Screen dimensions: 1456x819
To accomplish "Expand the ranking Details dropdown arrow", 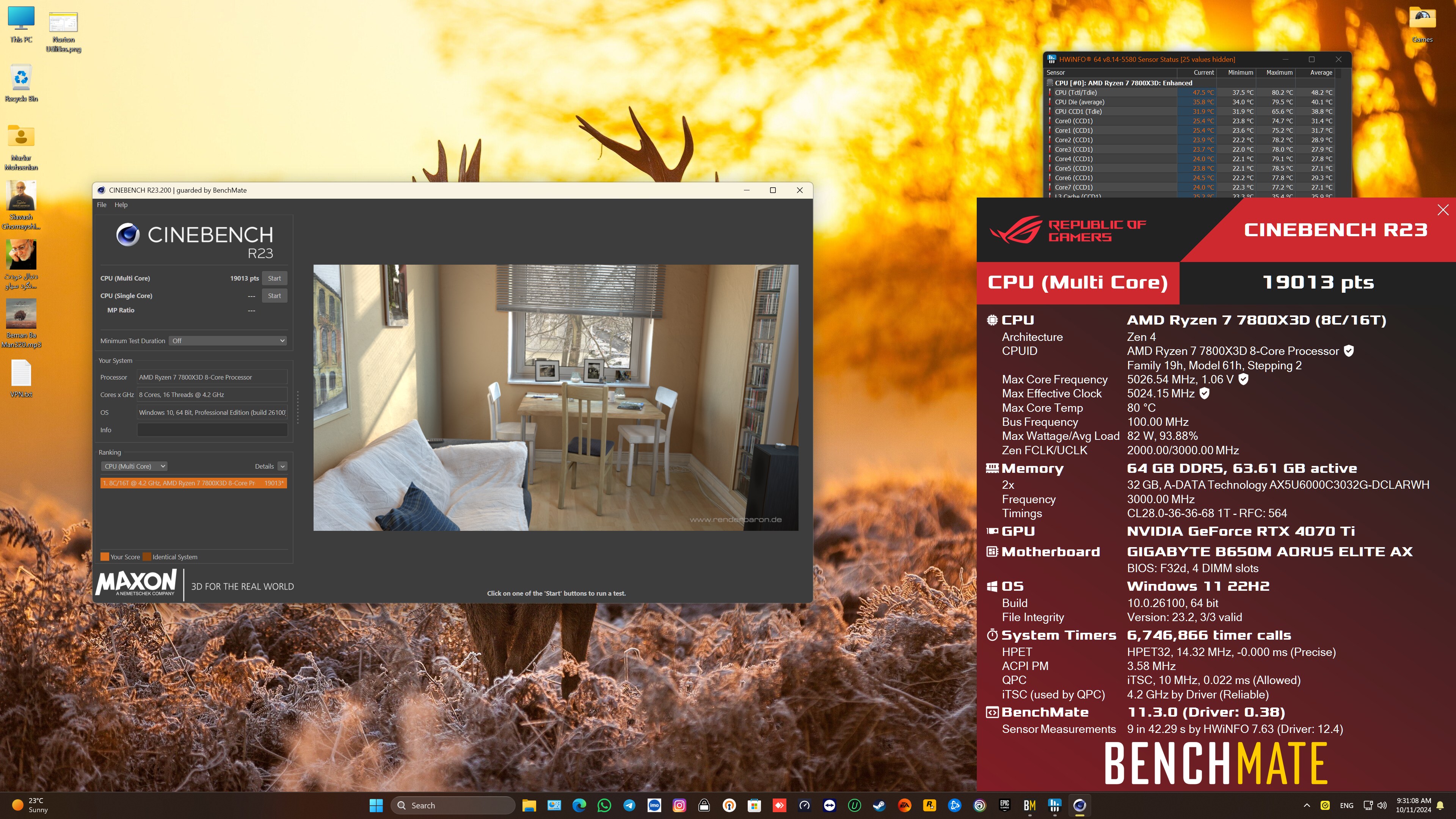I will [282, 466].
